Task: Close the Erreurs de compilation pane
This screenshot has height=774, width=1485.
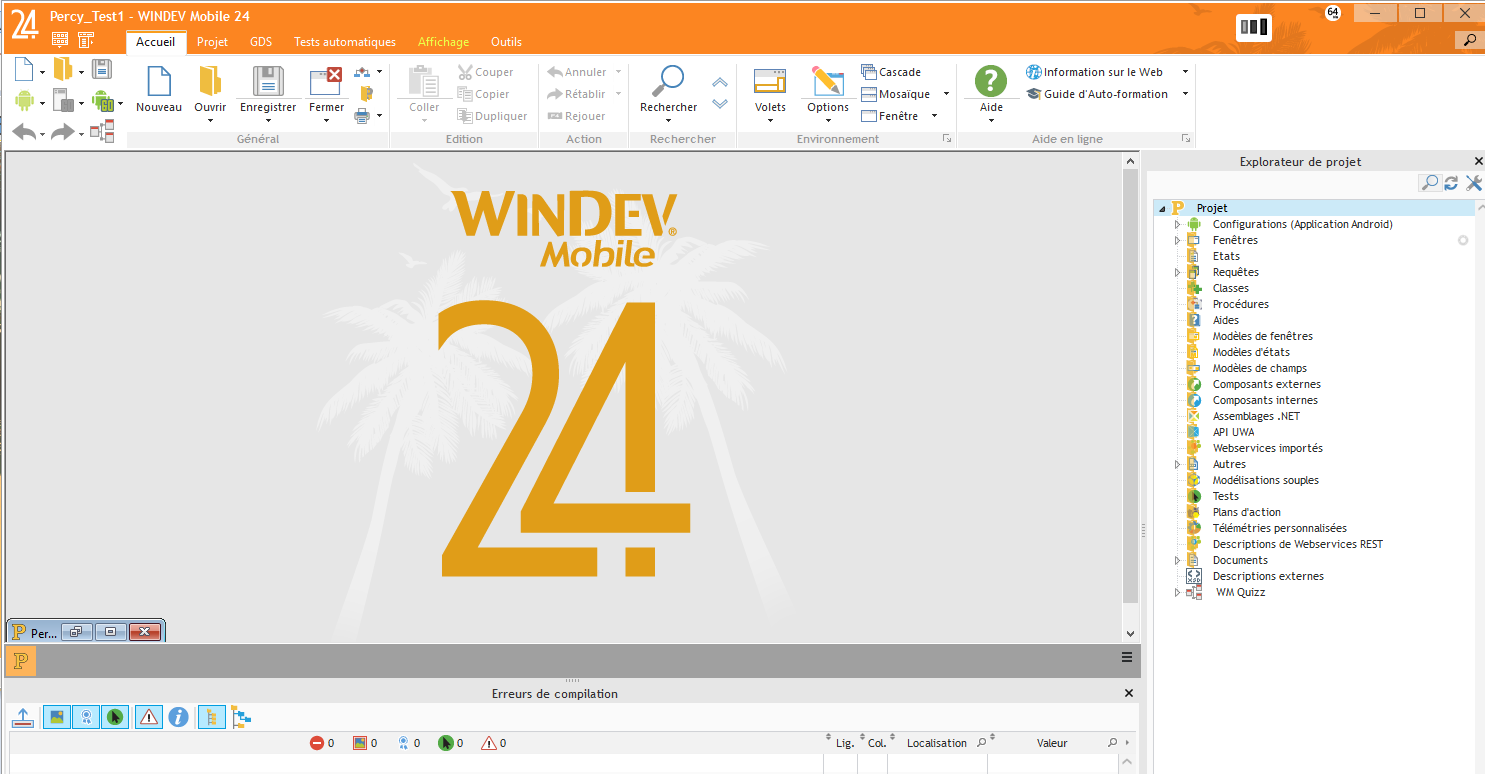Action: pos(1129,693)
